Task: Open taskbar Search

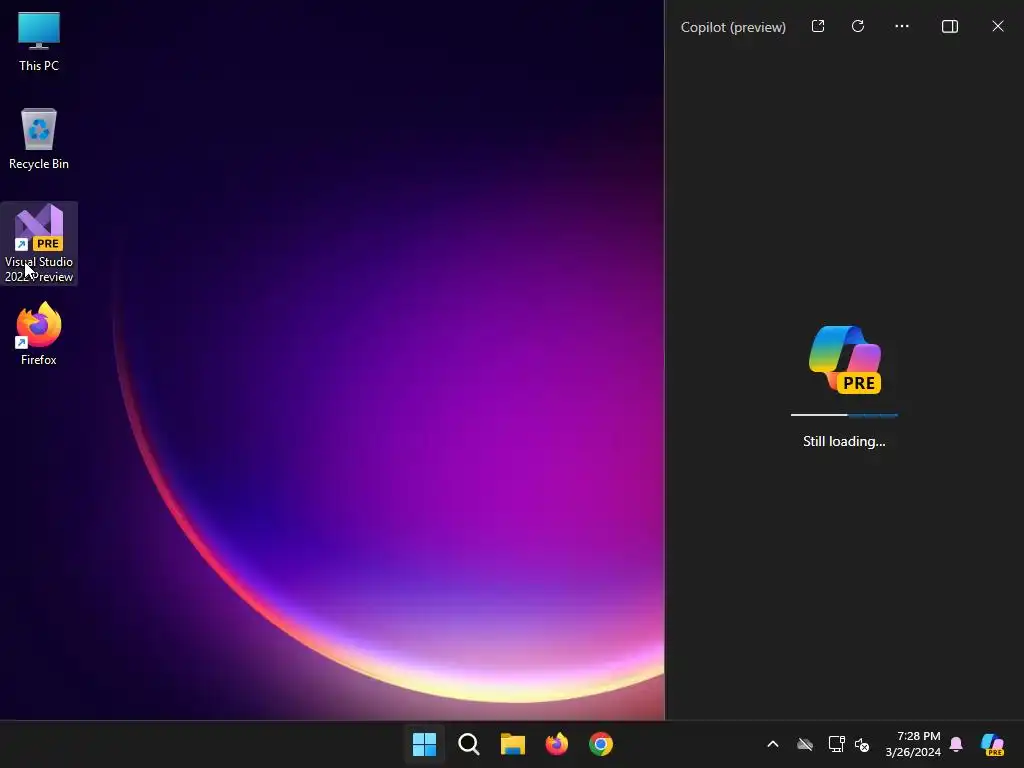Action: 469,744
